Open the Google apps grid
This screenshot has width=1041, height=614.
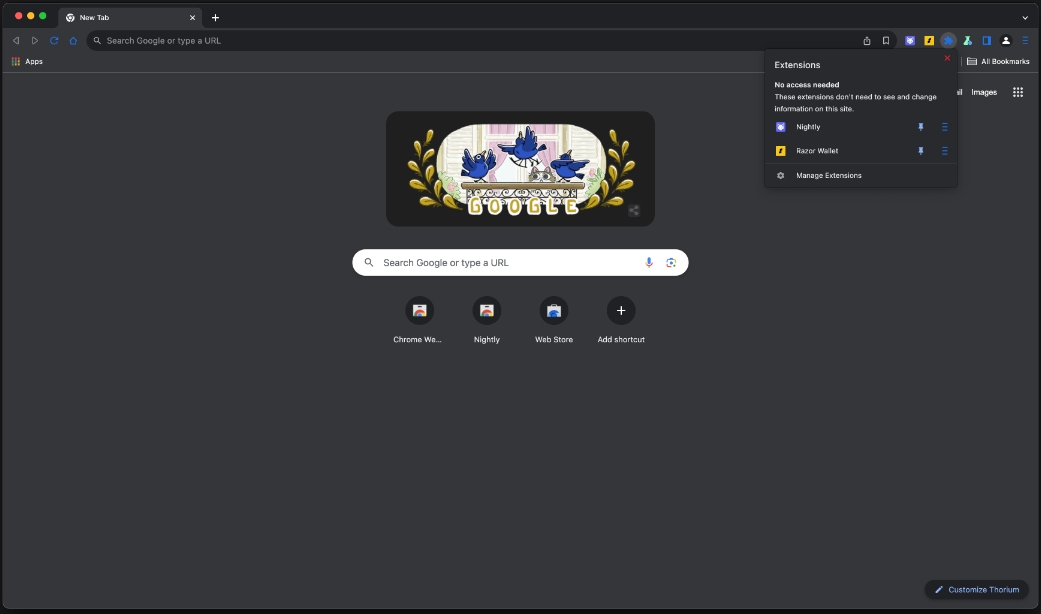[1018, 92]
